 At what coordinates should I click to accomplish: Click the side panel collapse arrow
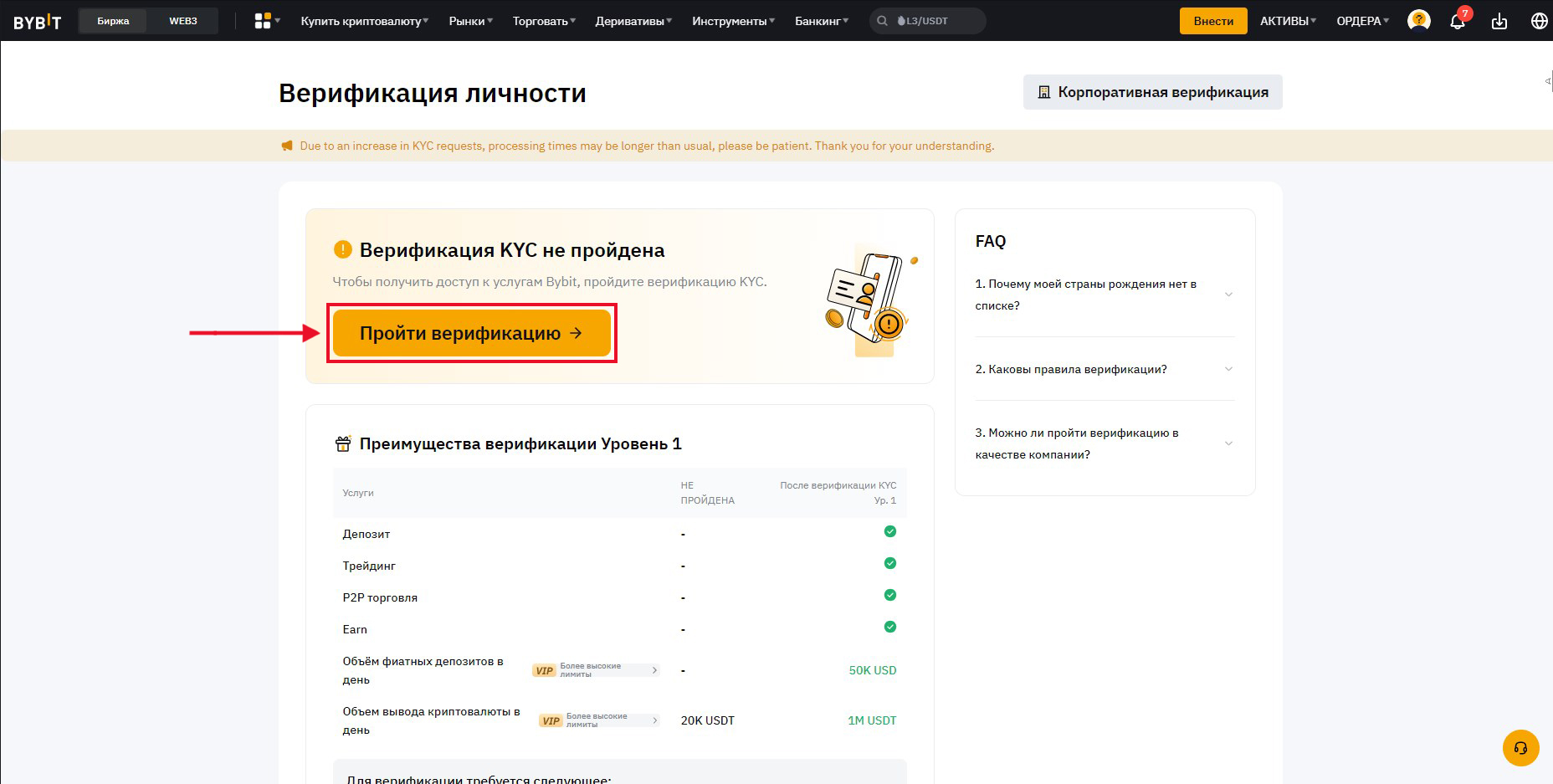[x=1548, y=81]
